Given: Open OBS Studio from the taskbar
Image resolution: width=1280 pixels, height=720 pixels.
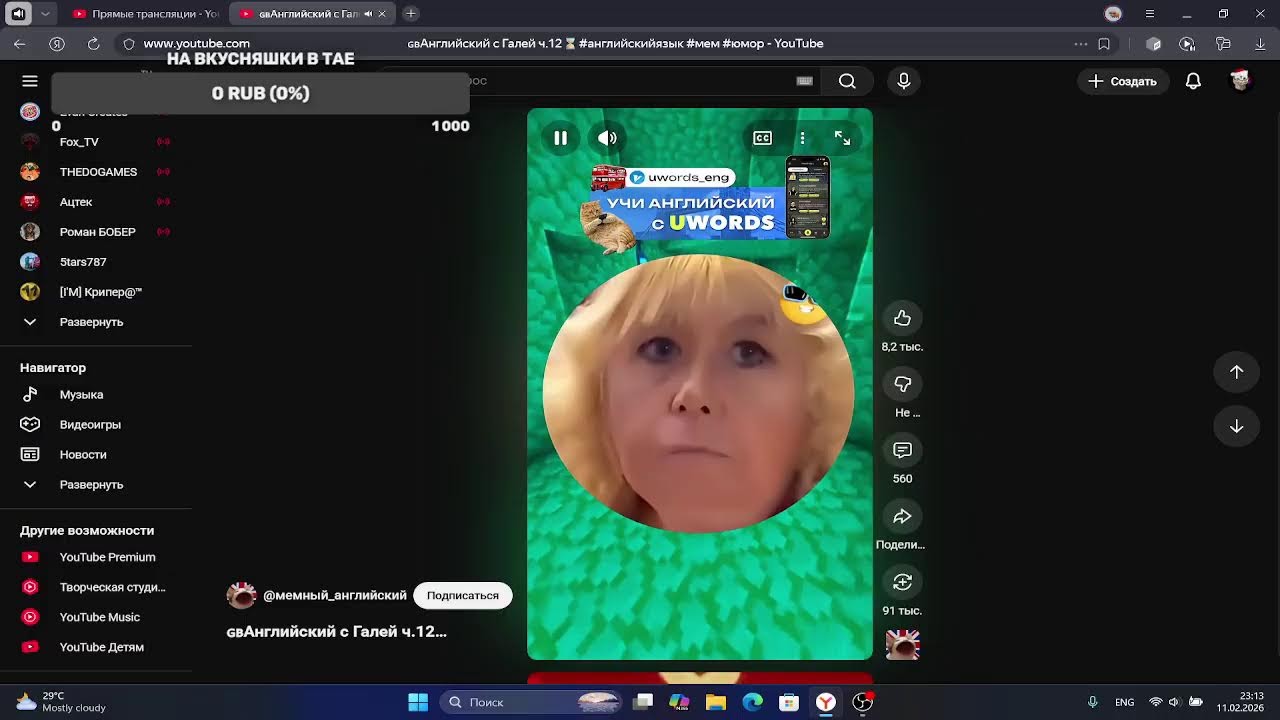Looking at the screenshot, I should pos(862,702).
